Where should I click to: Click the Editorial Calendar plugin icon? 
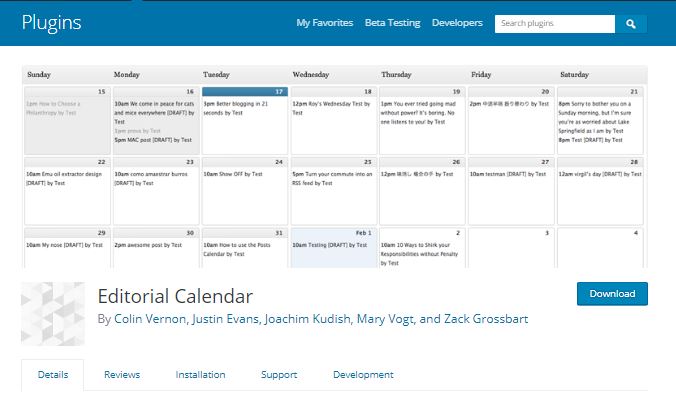tap(53, 314)
